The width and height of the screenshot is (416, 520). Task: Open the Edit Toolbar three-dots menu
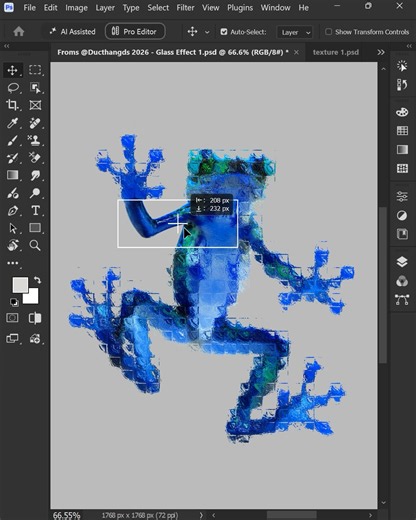[13, 263]
